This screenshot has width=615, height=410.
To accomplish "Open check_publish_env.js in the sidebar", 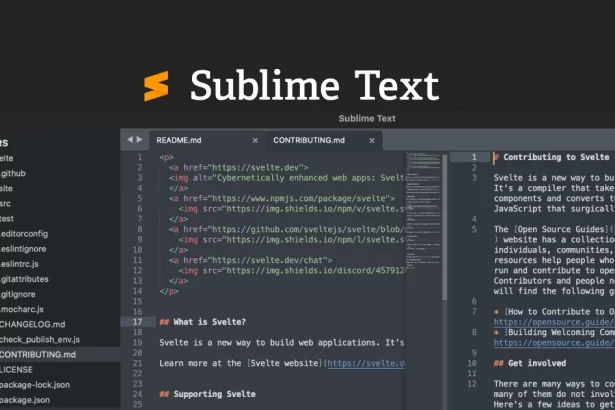I will (40, 340).
